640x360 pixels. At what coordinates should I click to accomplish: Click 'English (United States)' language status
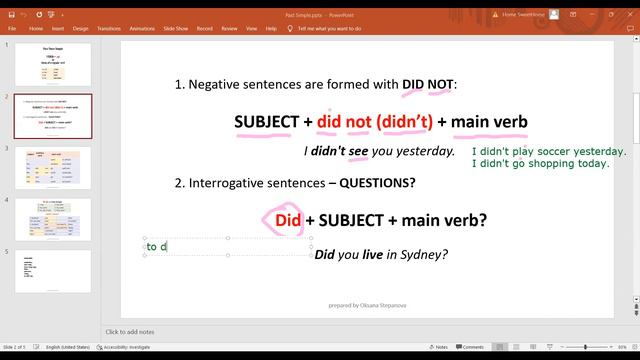(68, 347)
